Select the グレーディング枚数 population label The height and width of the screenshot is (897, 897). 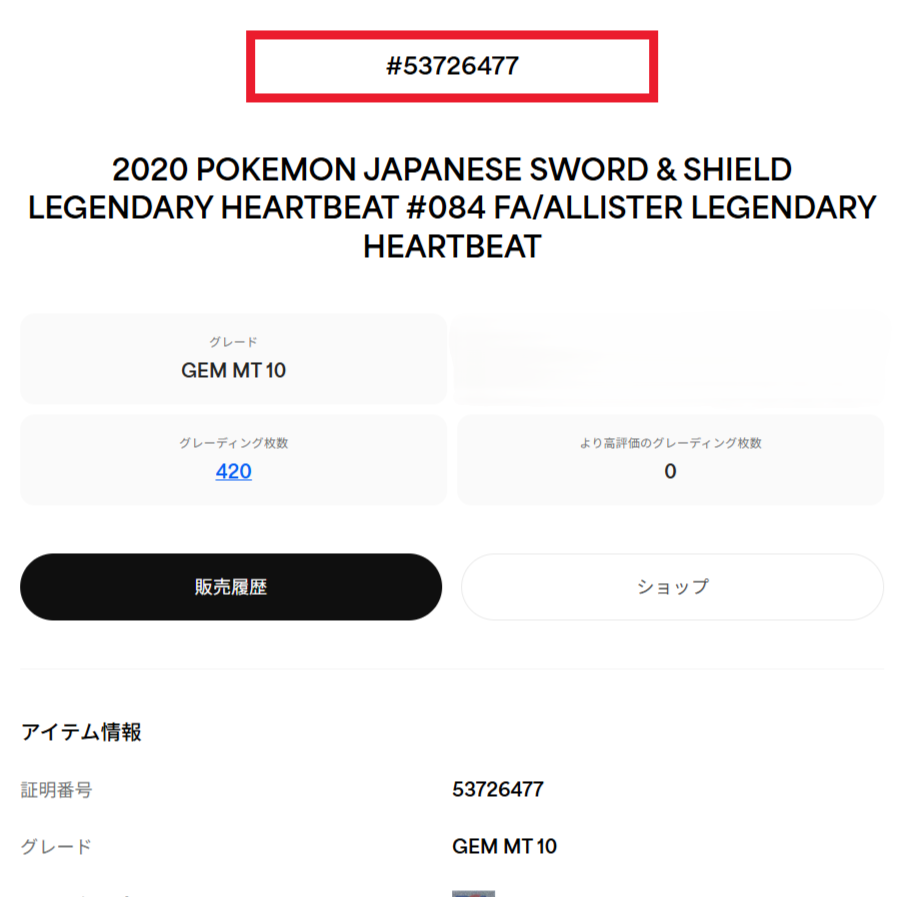point(233,443)
